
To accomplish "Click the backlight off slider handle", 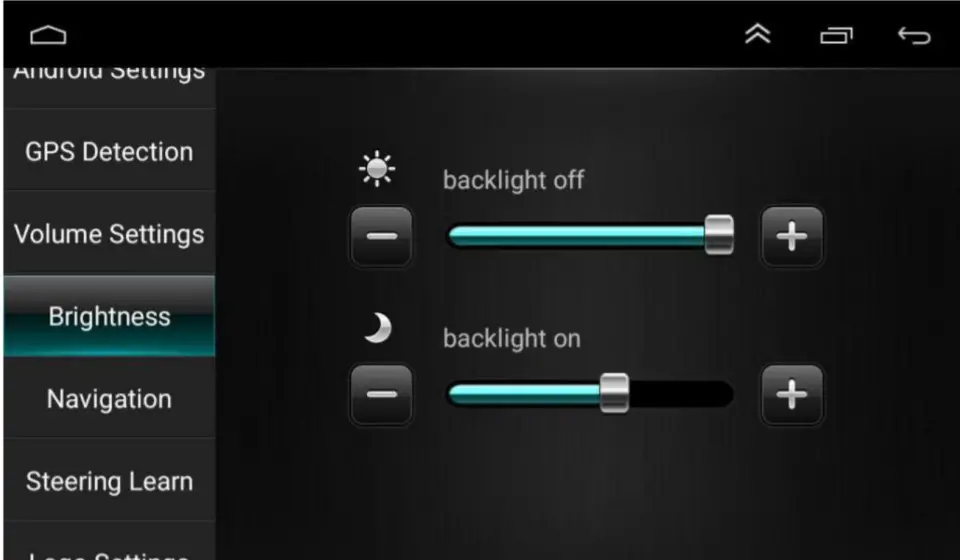I will point(719,234).
